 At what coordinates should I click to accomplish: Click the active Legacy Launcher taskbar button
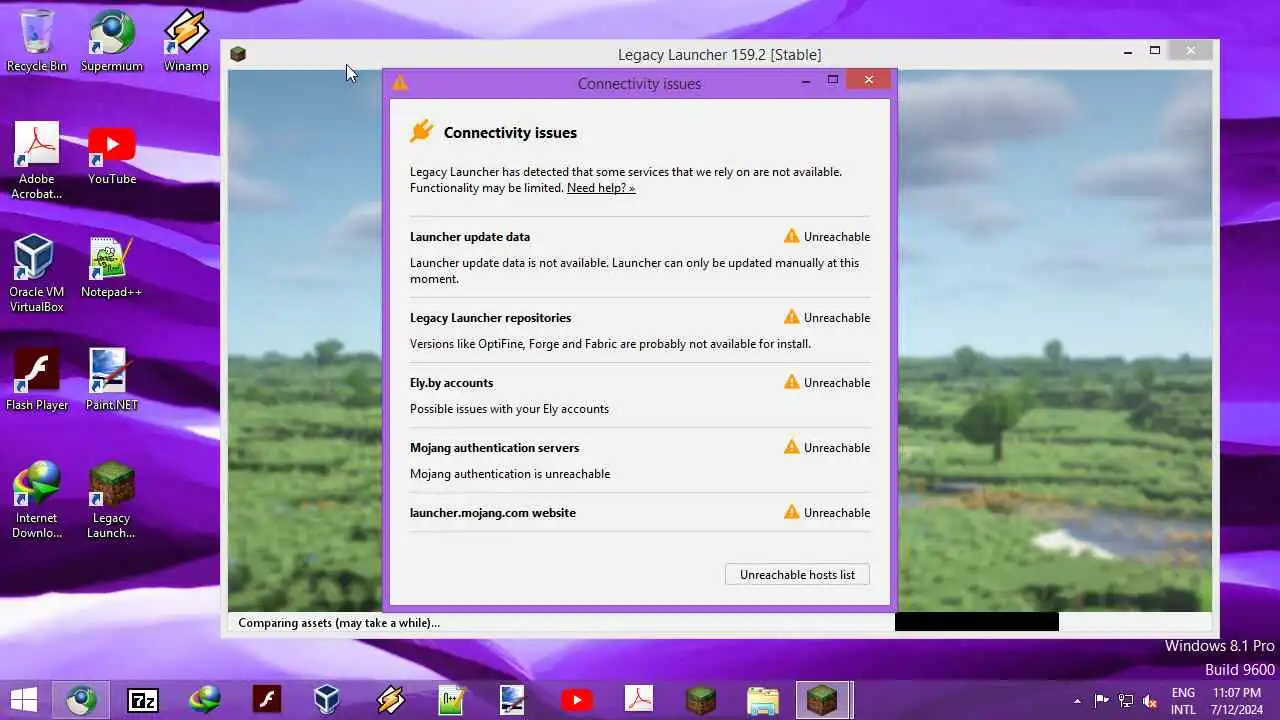(x=823, y=699)
